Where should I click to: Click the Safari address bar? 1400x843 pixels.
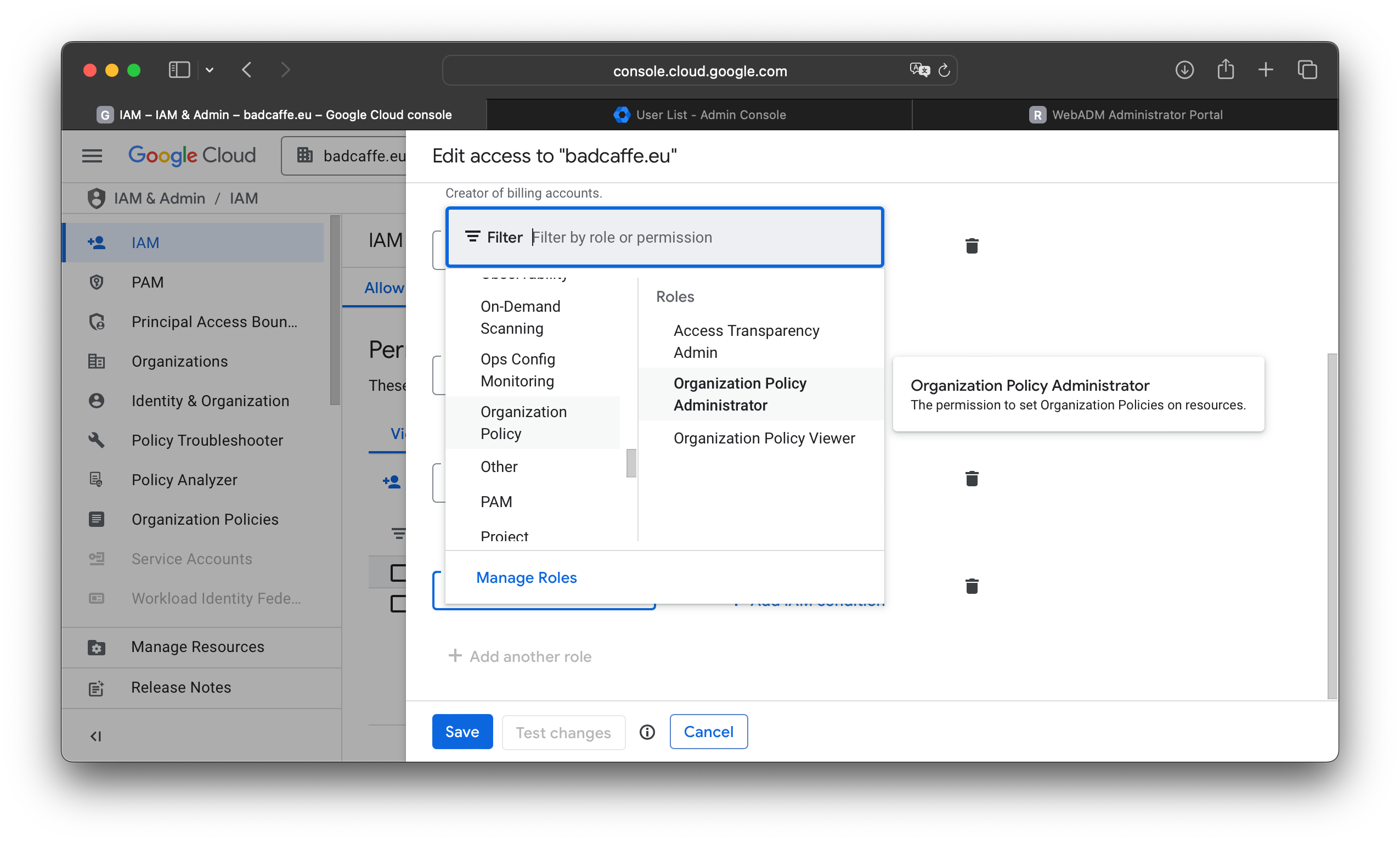[x=699, y=70]
